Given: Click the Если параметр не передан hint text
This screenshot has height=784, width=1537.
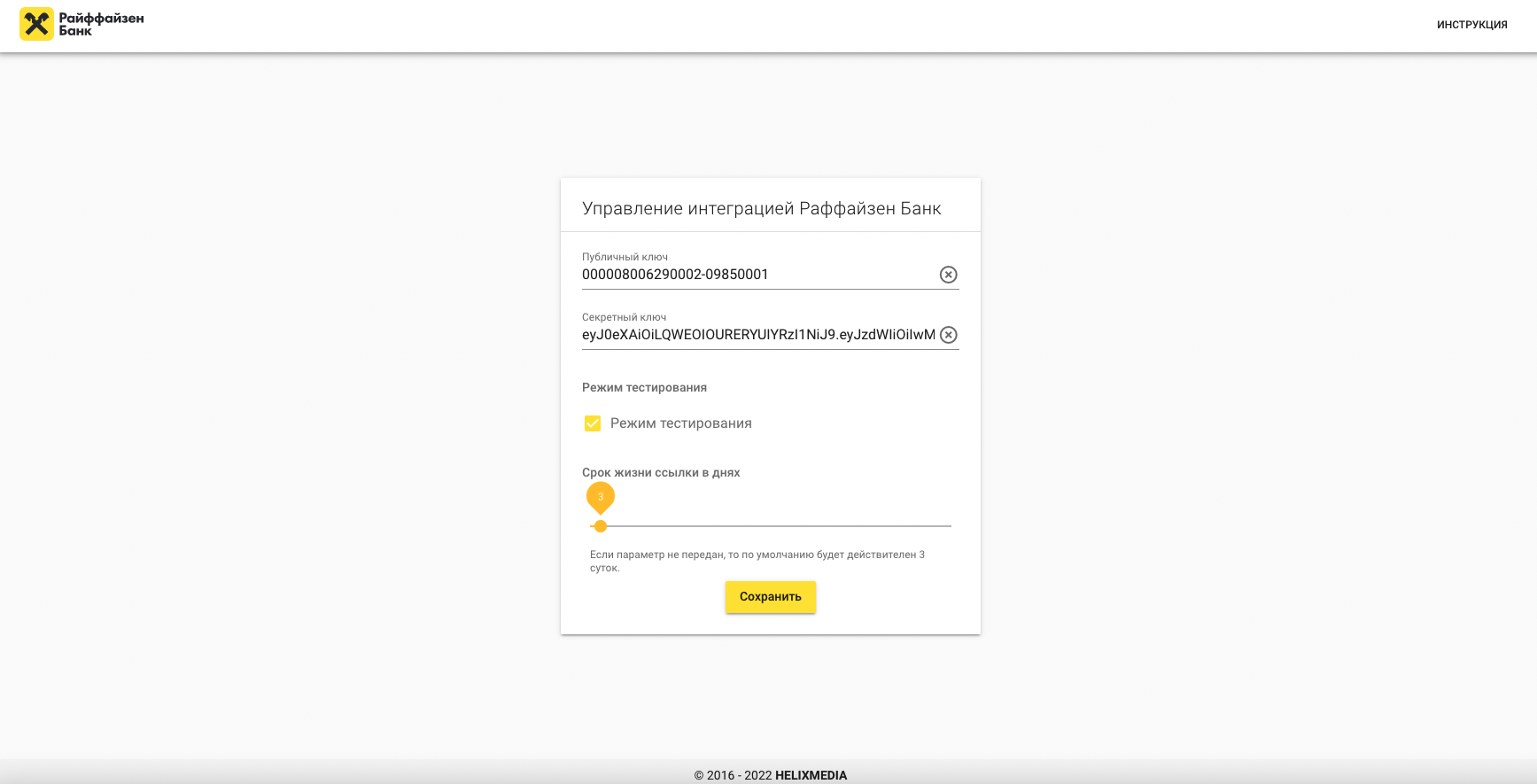Looking at the screenshot, I should coord(757,562).
